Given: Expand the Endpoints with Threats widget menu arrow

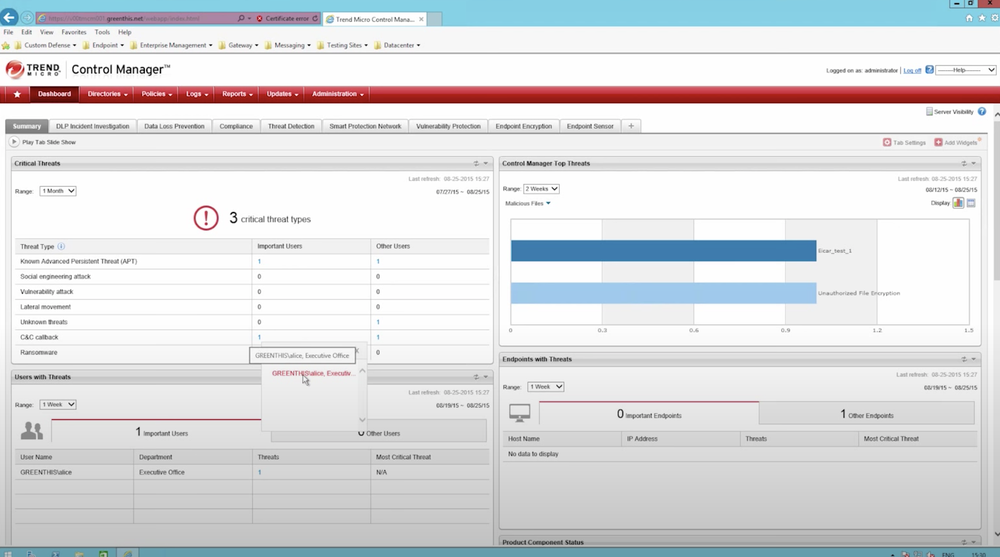Looking at the screenshot, I should tap(973, 359).
